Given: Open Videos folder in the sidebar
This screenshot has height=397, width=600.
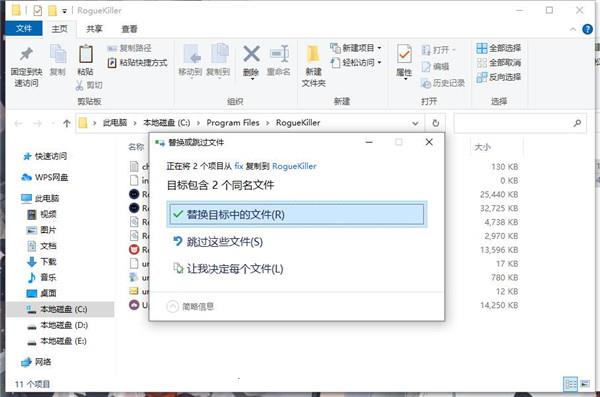Looking at the screenshot, I should pos(42,214).
